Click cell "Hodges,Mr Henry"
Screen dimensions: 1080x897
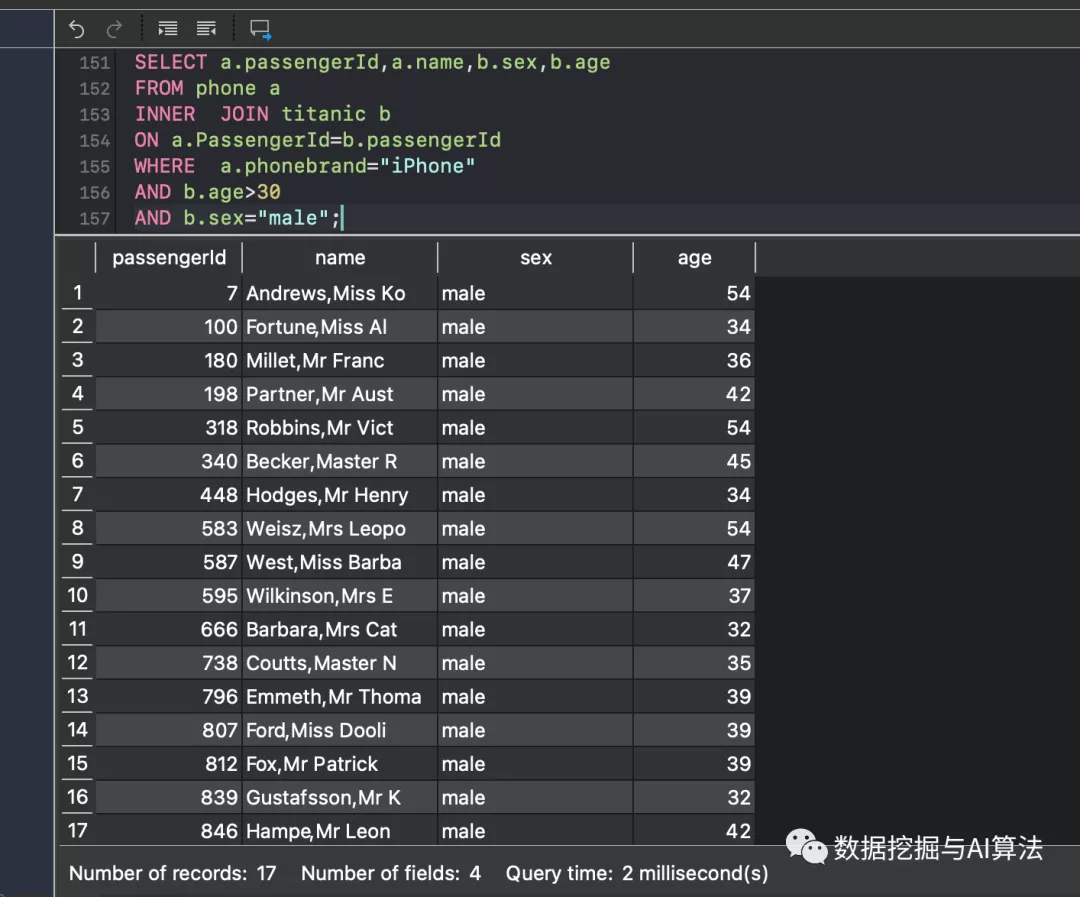[340, 495]
